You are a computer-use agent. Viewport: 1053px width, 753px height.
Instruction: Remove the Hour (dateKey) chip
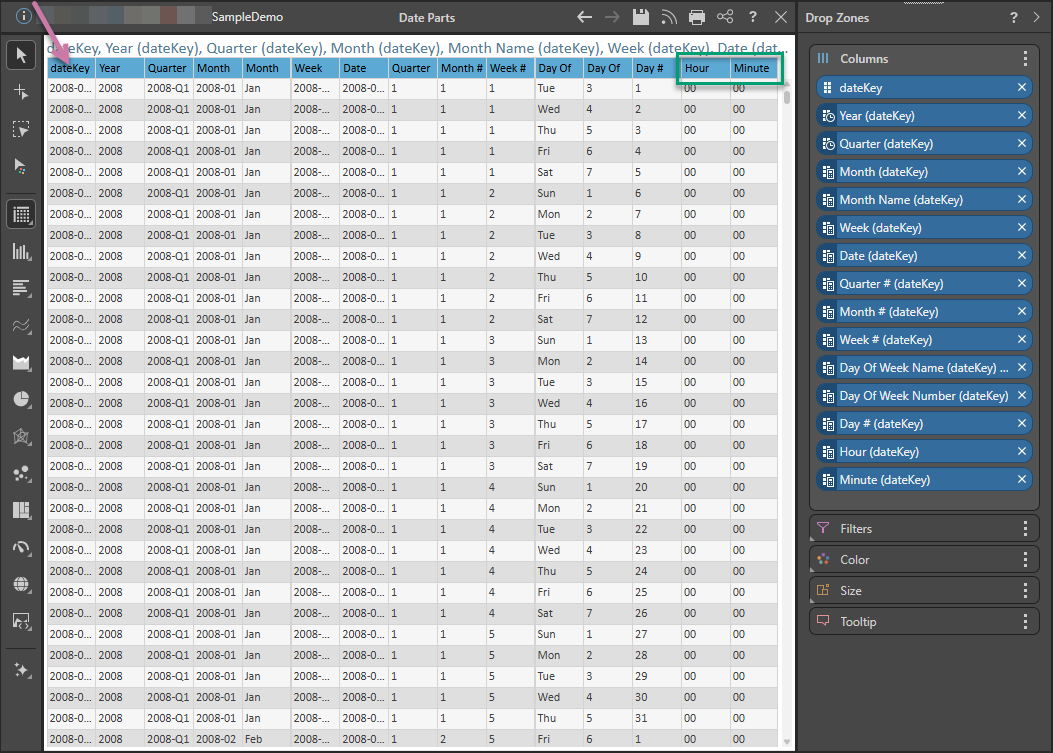click(x=1022, y=451)
